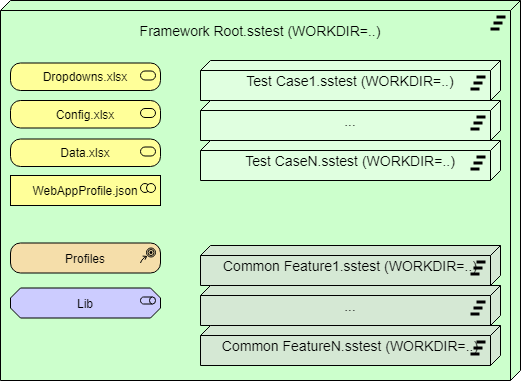Select the Data.xlsx label

tap(85, 153)
